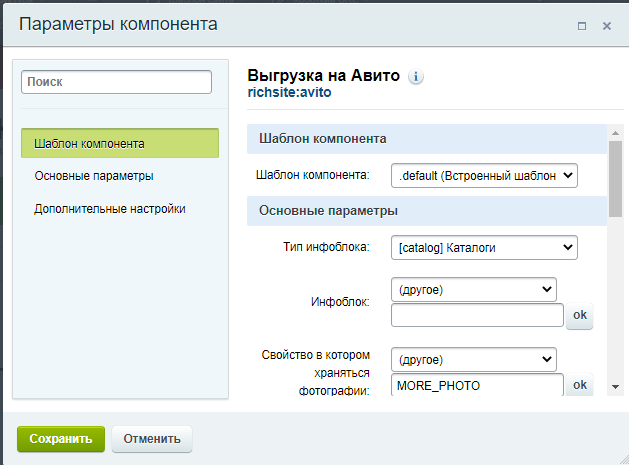Image resolution: width=629 pixels, height=465 pixels.
Task: Open Дополнительные настройки in the sidebar
Action: (109, 209)
